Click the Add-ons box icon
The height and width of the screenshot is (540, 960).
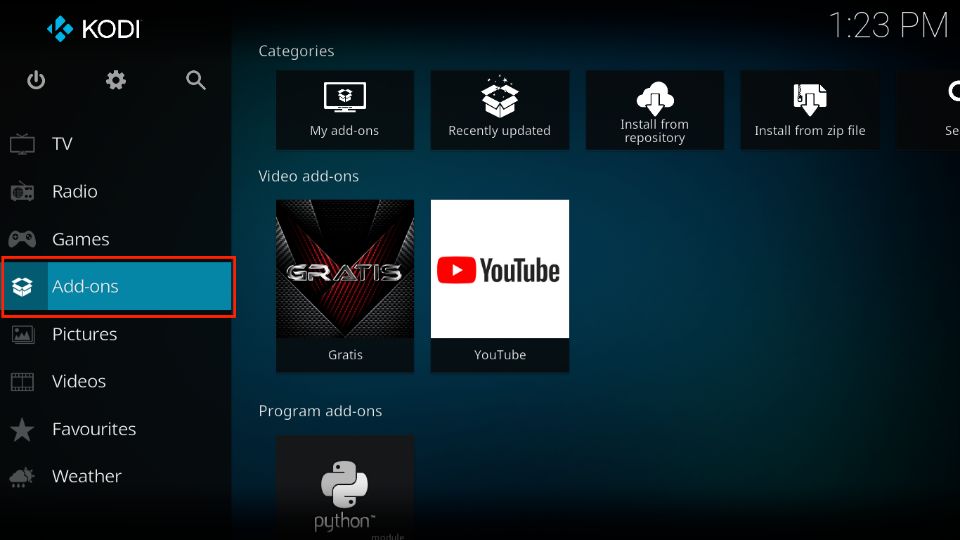[23, 287]
